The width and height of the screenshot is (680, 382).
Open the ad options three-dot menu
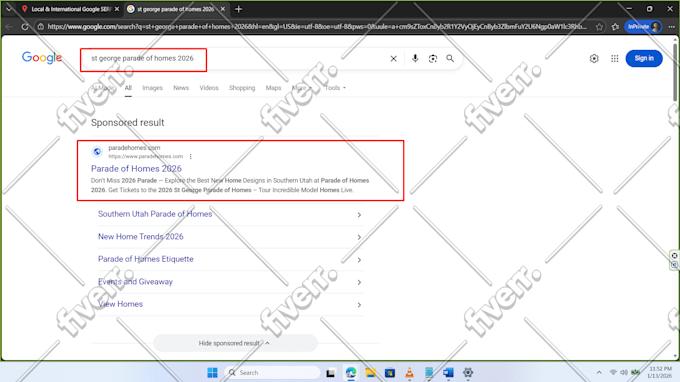point(191,157)
